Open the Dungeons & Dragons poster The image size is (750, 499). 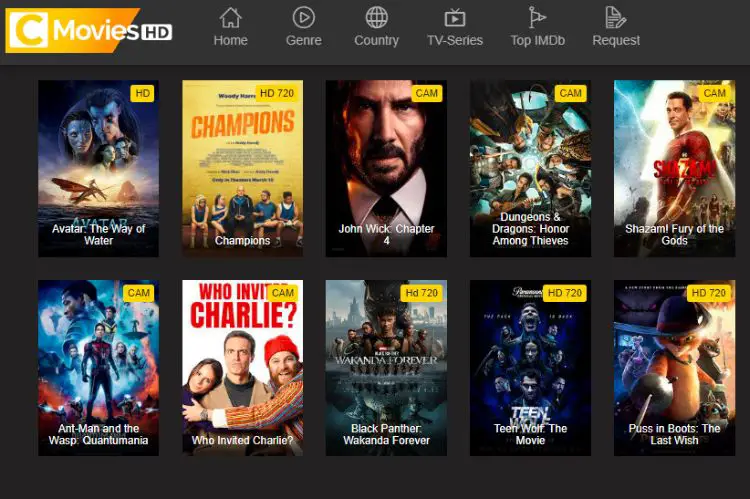coord(530,168)
